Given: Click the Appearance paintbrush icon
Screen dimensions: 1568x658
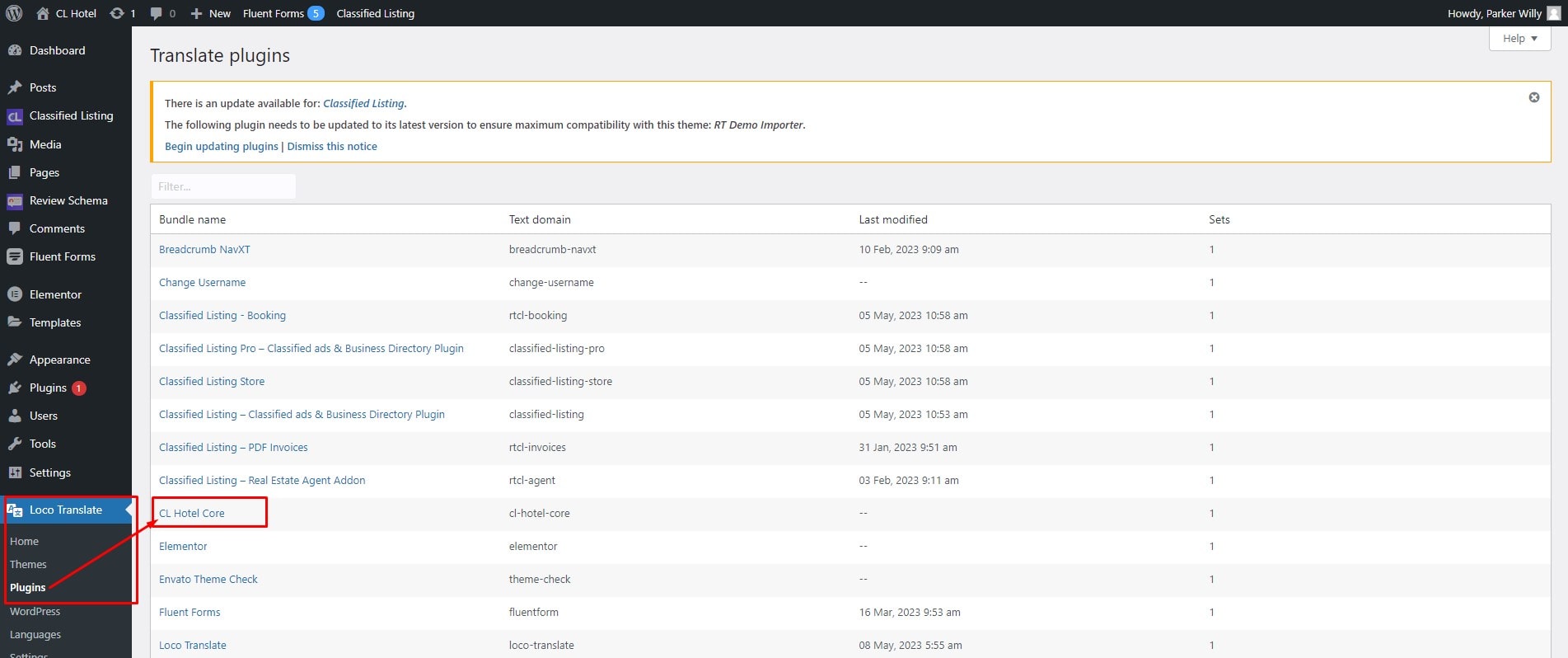Looking at the screenshot, I should [x=14, y=360].
